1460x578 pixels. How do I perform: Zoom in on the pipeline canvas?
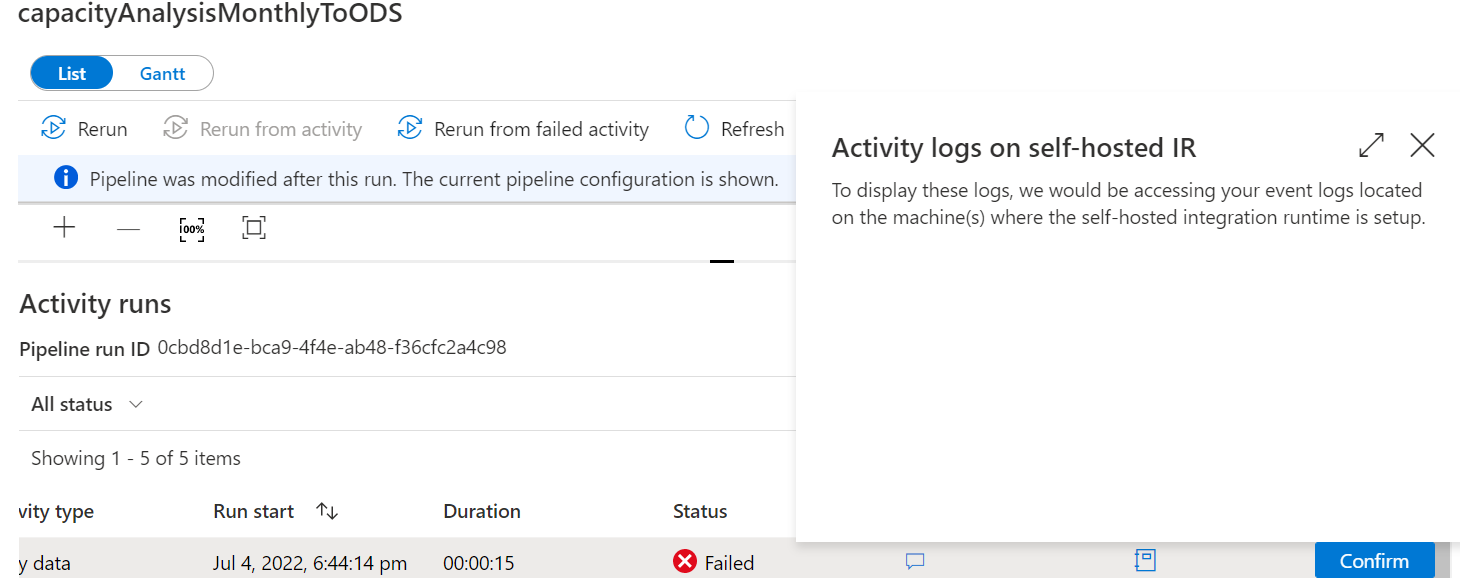pyautogui.click(x=63, y=227)
